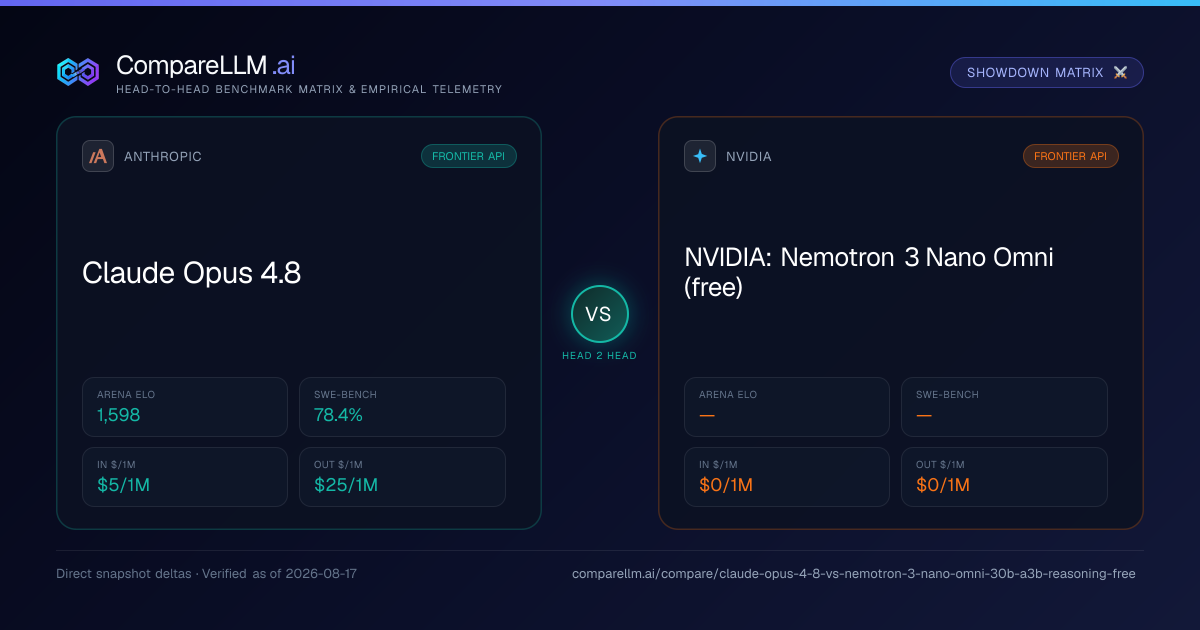
Task: Select Nemotron's OUT $0/1M price card
Action: pyautogui.click(x=1004, y=477)
